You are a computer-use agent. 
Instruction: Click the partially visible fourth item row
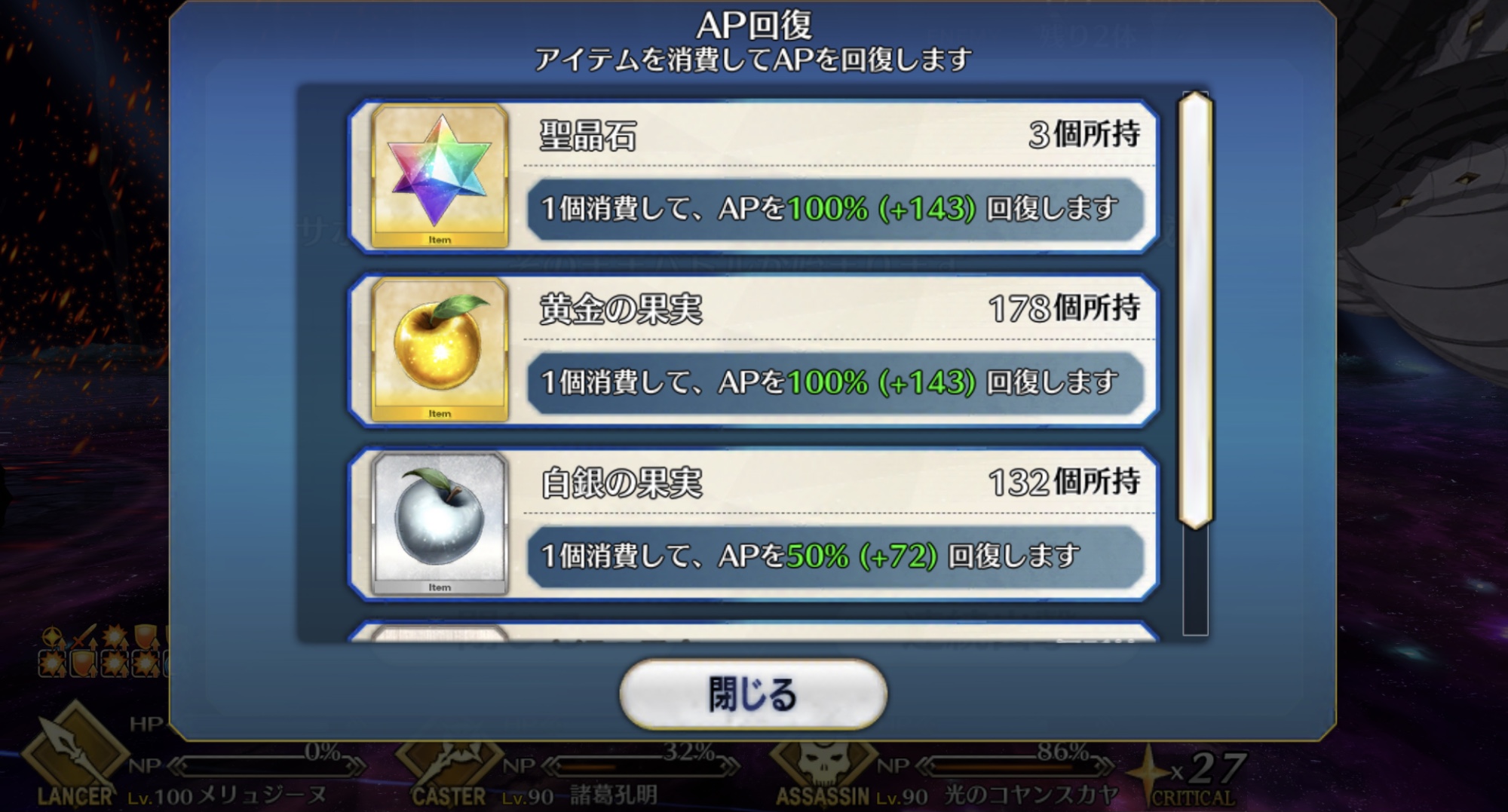(x=752, y=632)
